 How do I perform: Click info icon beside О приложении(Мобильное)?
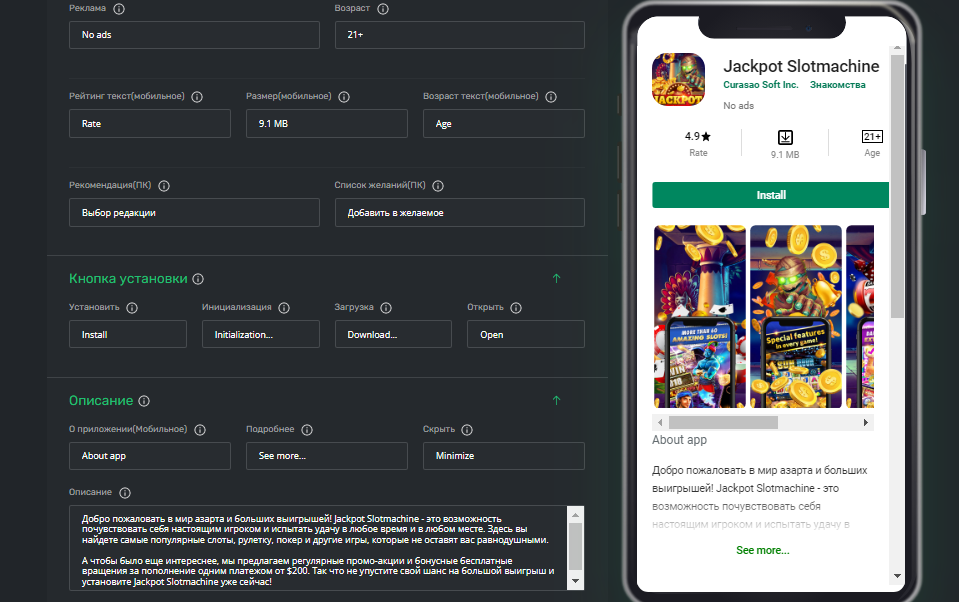point(200,430)
